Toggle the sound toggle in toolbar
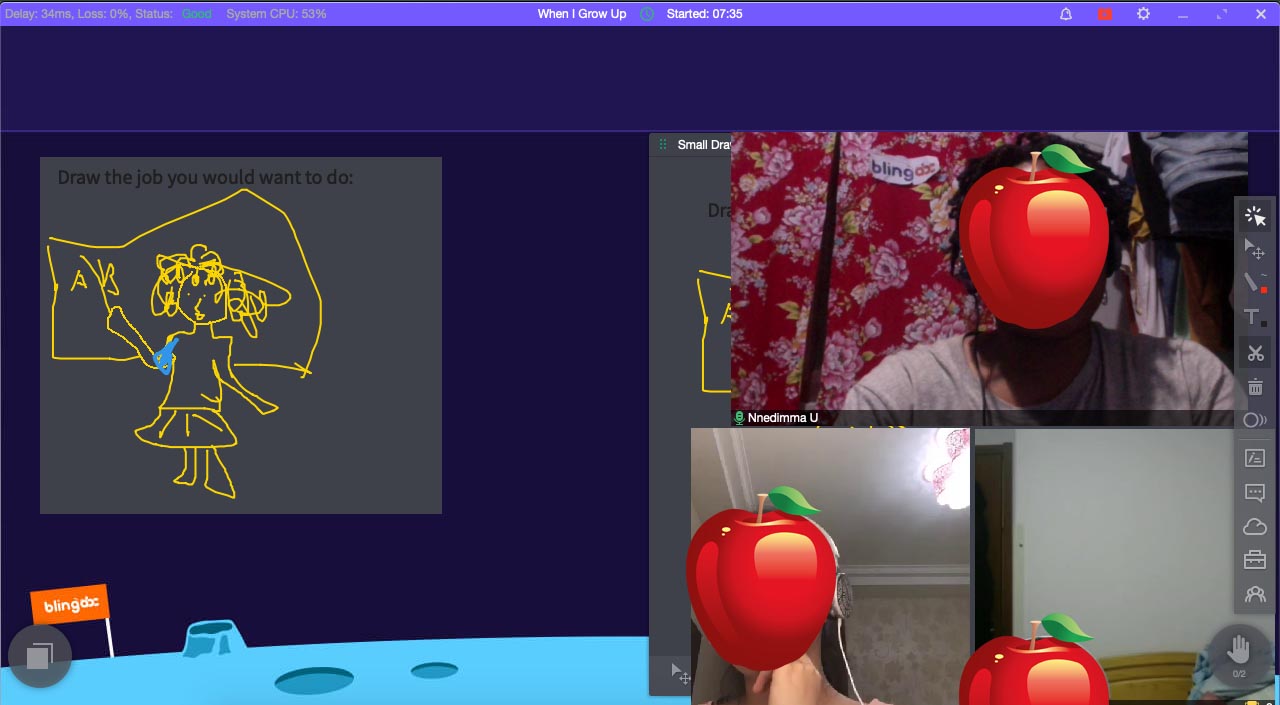The image size is (1280, 705). pyautogui.click(x=1255, y=421)
